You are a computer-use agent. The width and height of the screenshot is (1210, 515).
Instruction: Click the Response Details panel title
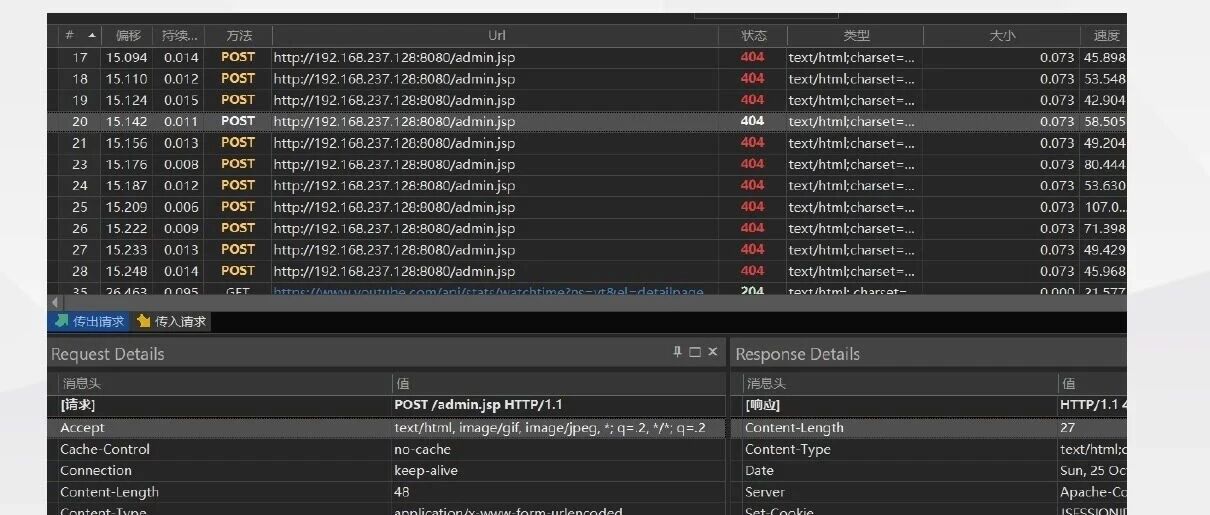click(798, 354)
